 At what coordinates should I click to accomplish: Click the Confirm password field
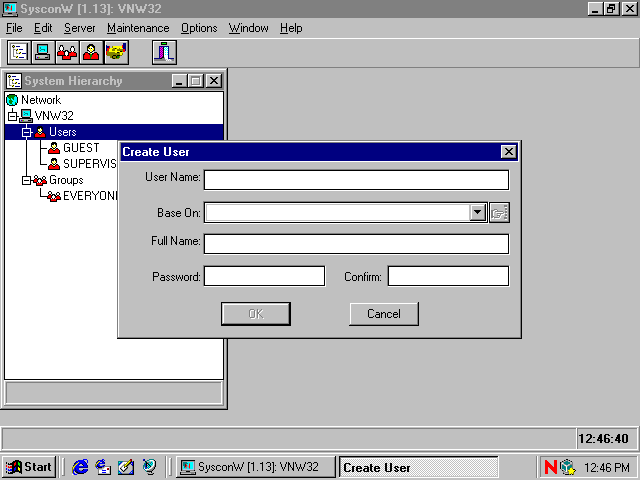tap(448, 276)
